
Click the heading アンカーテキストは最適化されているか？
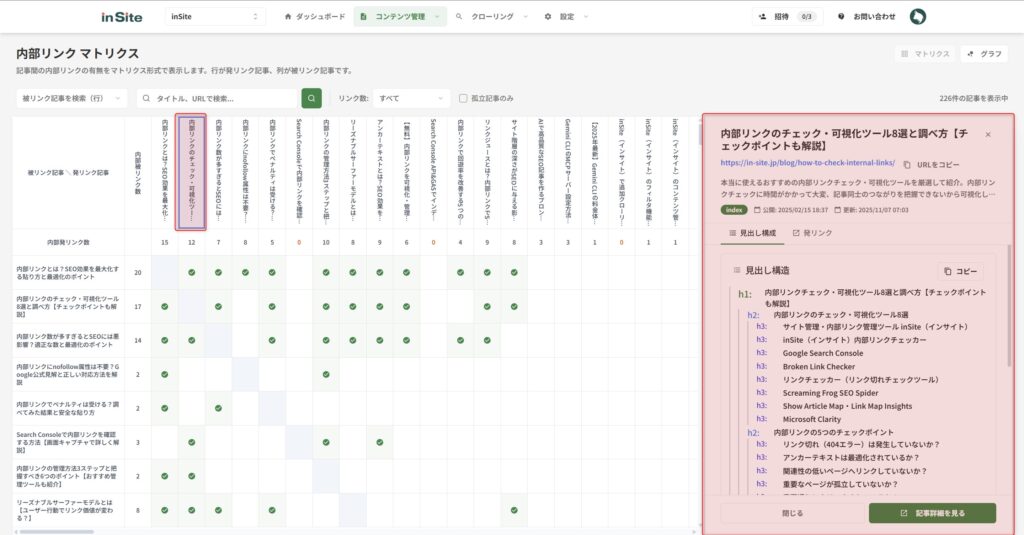pyautogui.click(x=851, y=458)
